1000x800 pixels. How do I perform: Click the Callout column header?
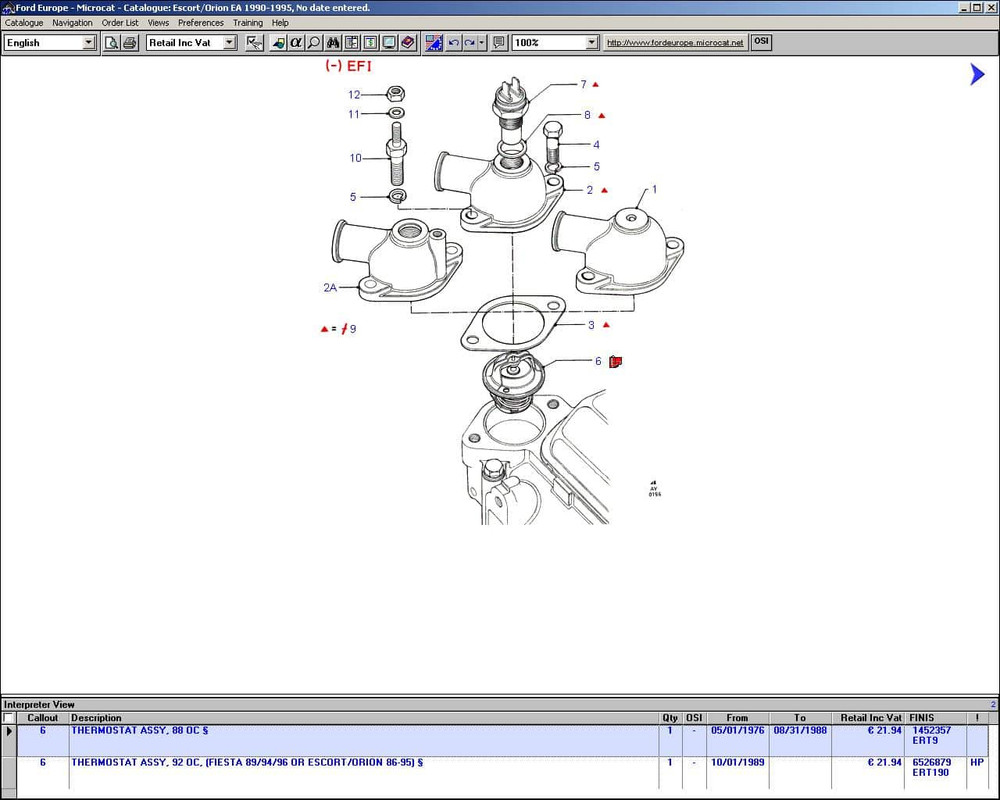pyautogui.click(x=43, y=718)
